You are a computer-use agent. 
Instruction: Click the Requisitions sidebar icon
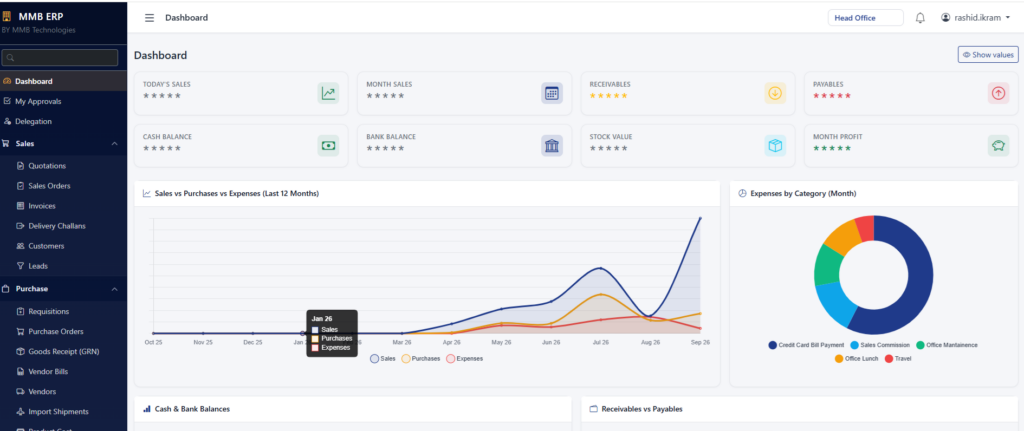click(20, 311)
